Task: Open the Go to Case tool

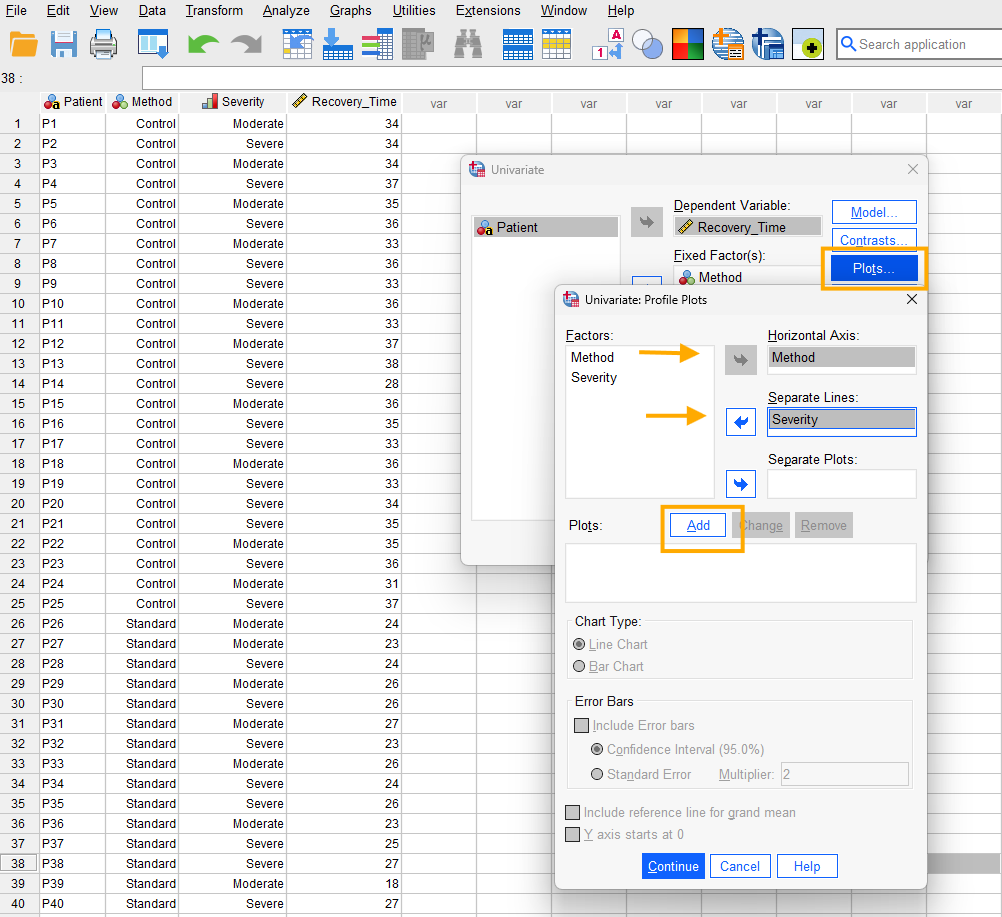Action: pos(297,44)
